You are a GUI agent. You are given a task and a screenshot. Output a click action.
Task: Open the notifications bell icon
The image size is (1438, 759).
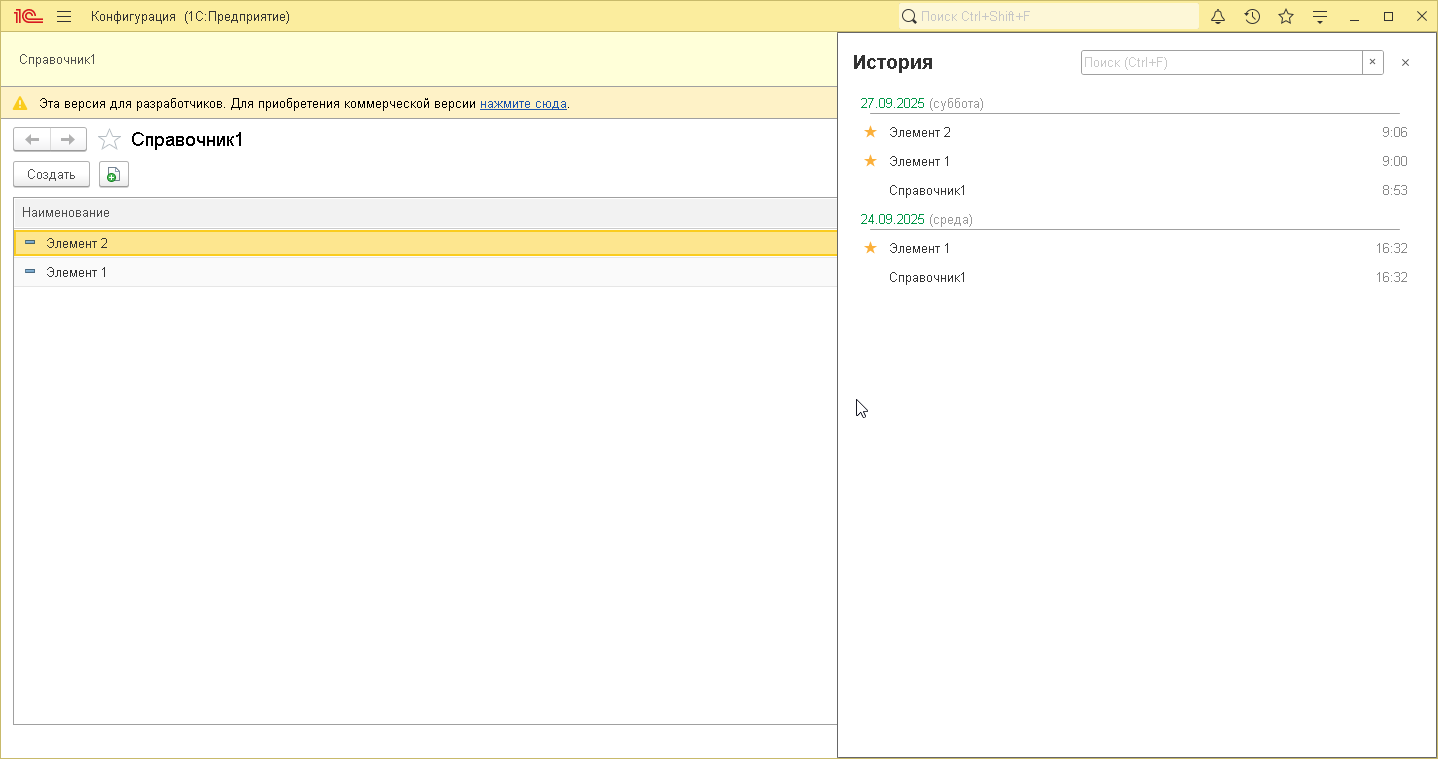1218,17
